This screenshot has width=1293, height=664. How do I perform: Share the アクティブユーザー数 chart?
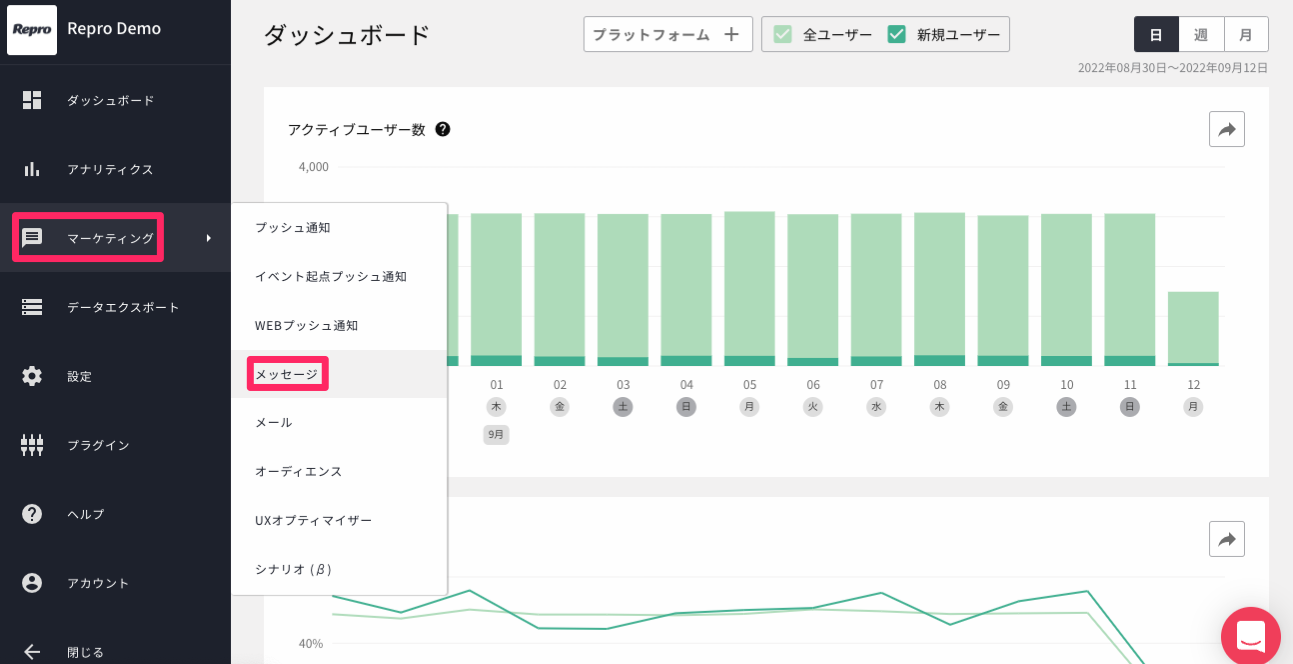pos(1227,129)
